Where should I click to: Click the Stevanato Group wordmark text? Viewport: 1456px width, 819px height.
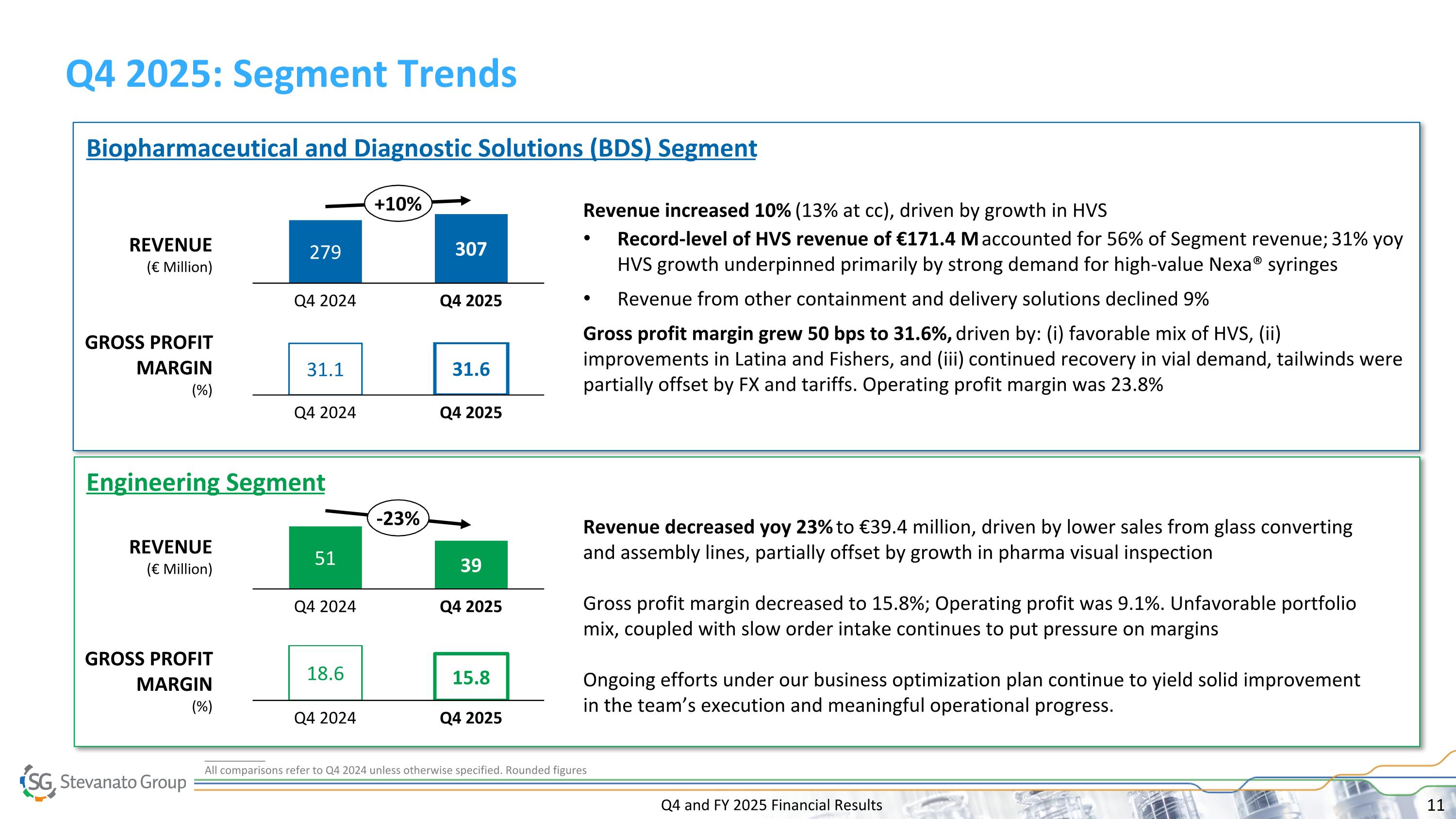[x=123, y=782]
